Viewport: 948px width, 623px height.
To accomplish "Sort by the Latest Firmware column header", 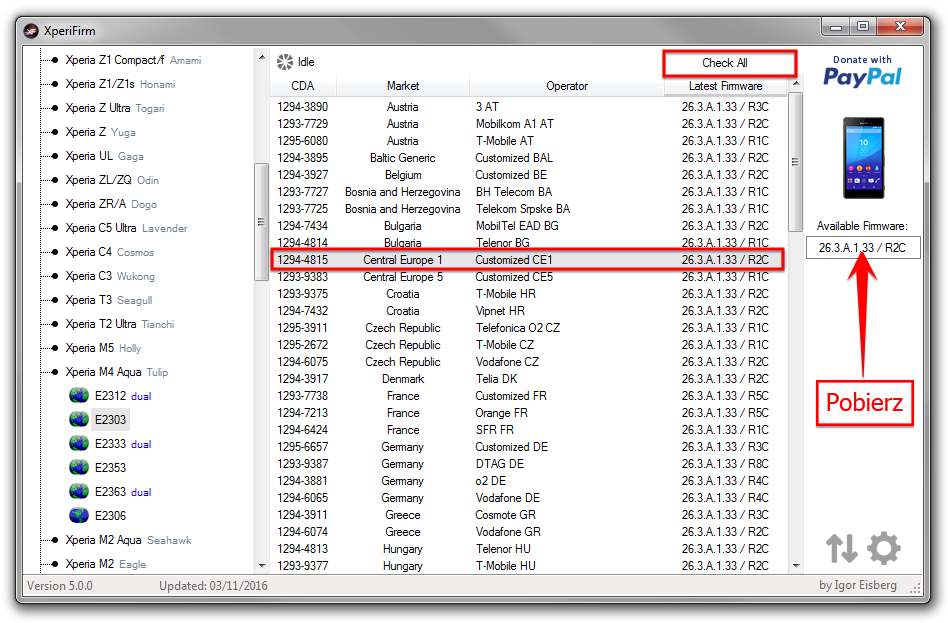I will click(x=726, y=86).
